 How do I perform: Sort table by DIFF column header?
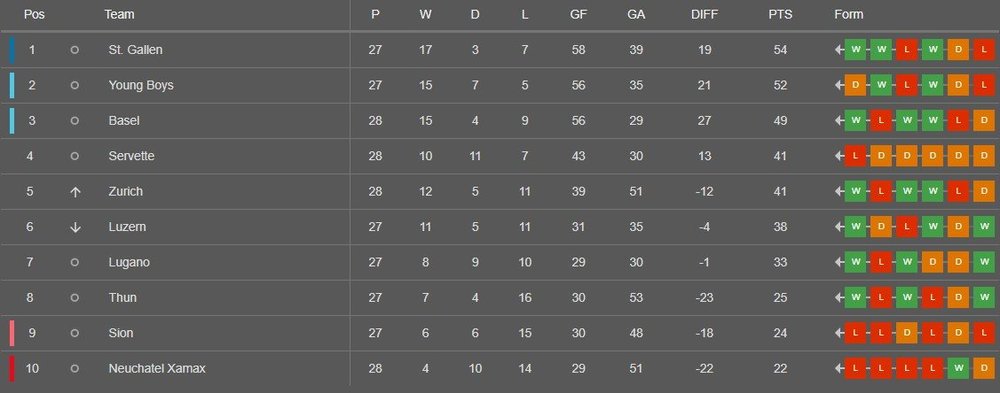pos(704,14)
